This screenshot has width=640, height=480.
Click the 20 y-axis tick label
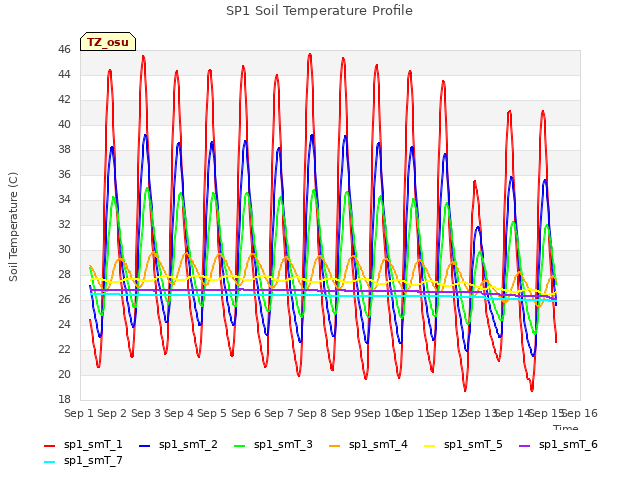[64, 374]
